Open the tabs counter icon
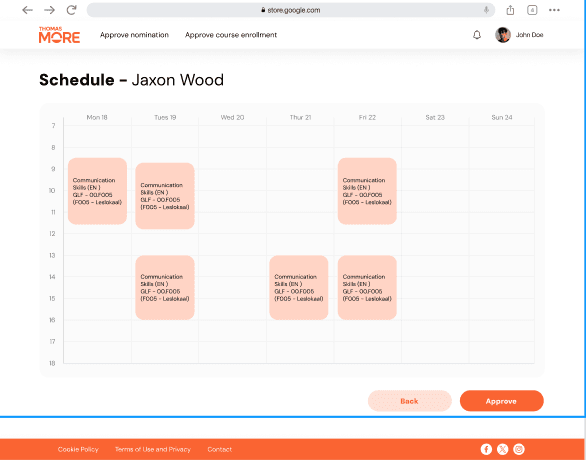 pyautogui.click(x=532, y=10)
